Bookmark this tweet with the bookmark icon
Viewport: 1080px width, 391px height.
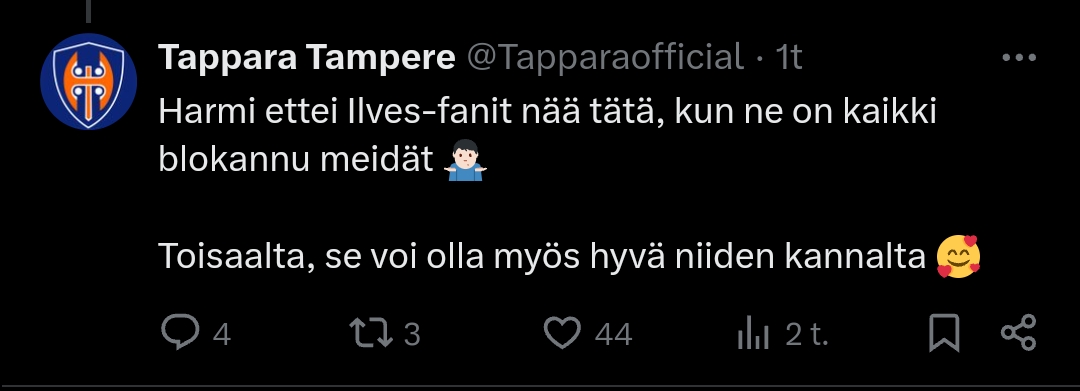(944, 333)
